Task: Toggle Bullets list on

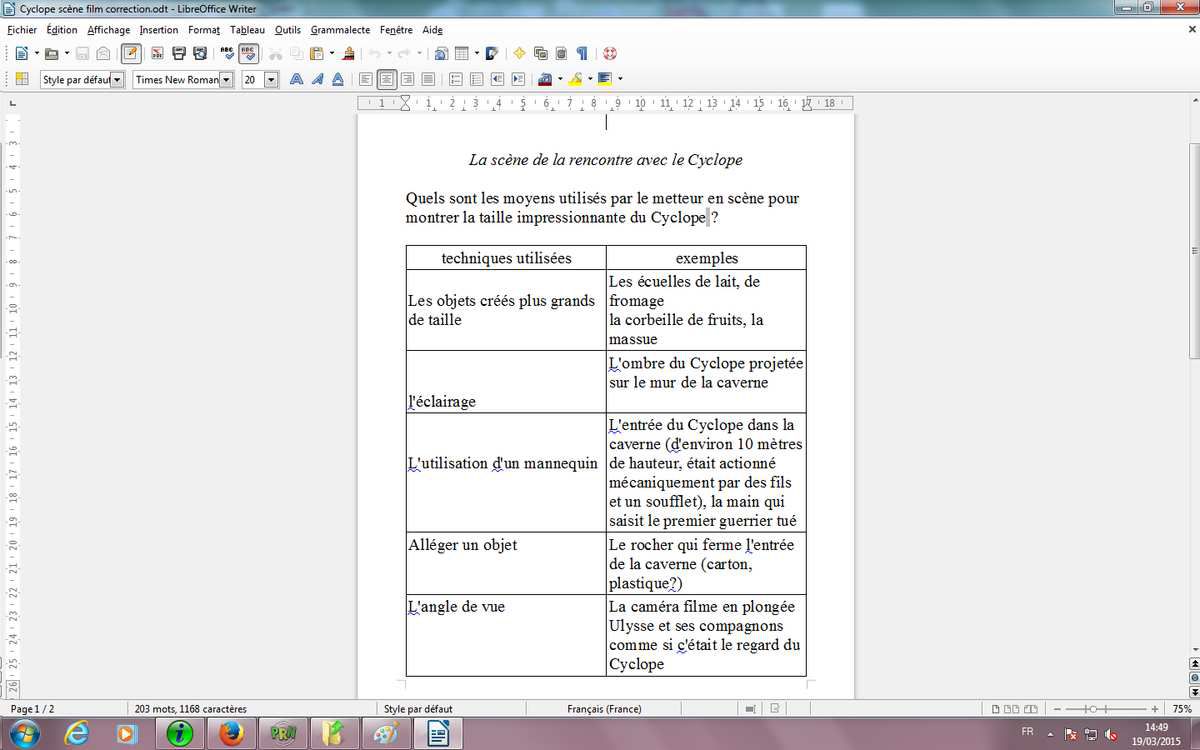Action: [x=476, y=79]
